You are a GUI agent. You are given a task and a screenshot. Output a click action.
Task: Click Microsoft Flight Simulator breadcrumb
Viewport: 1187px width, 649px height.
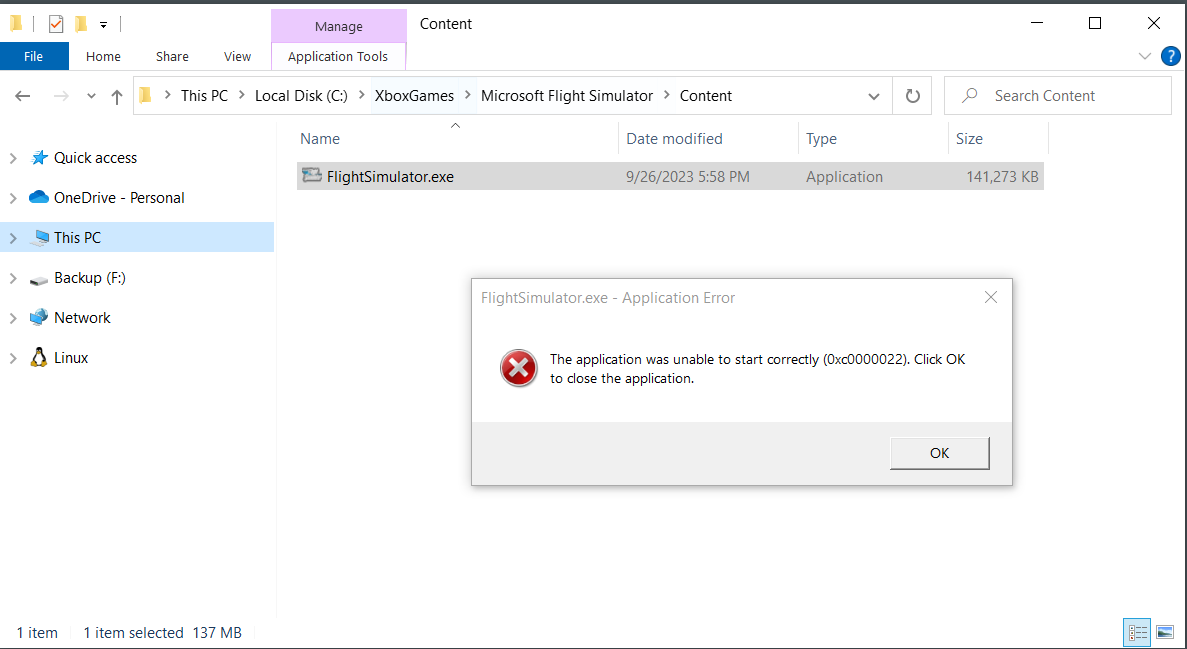coord(567,96)
